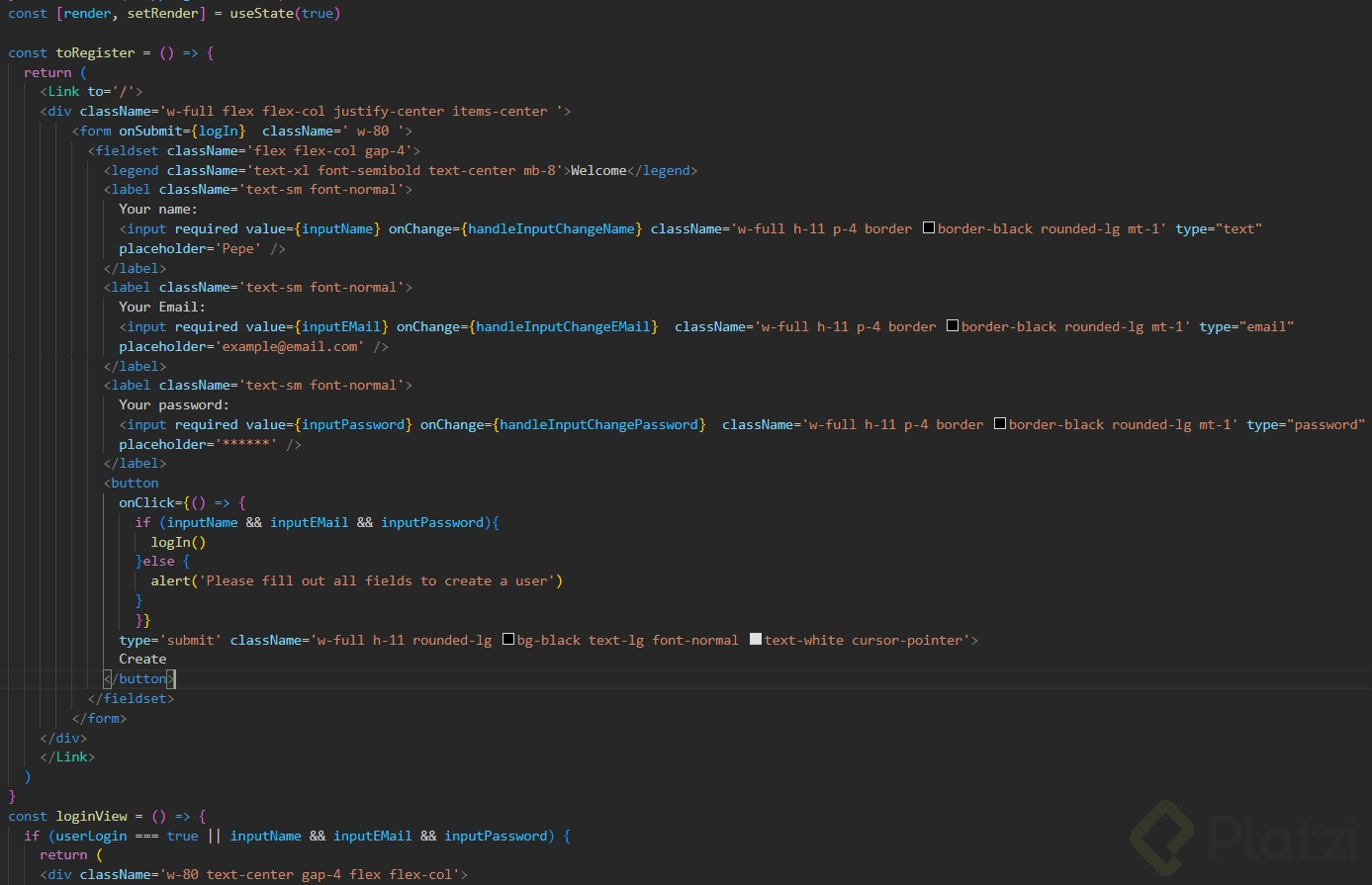
Task: Open the text-white color swatch
Action: 756,640
